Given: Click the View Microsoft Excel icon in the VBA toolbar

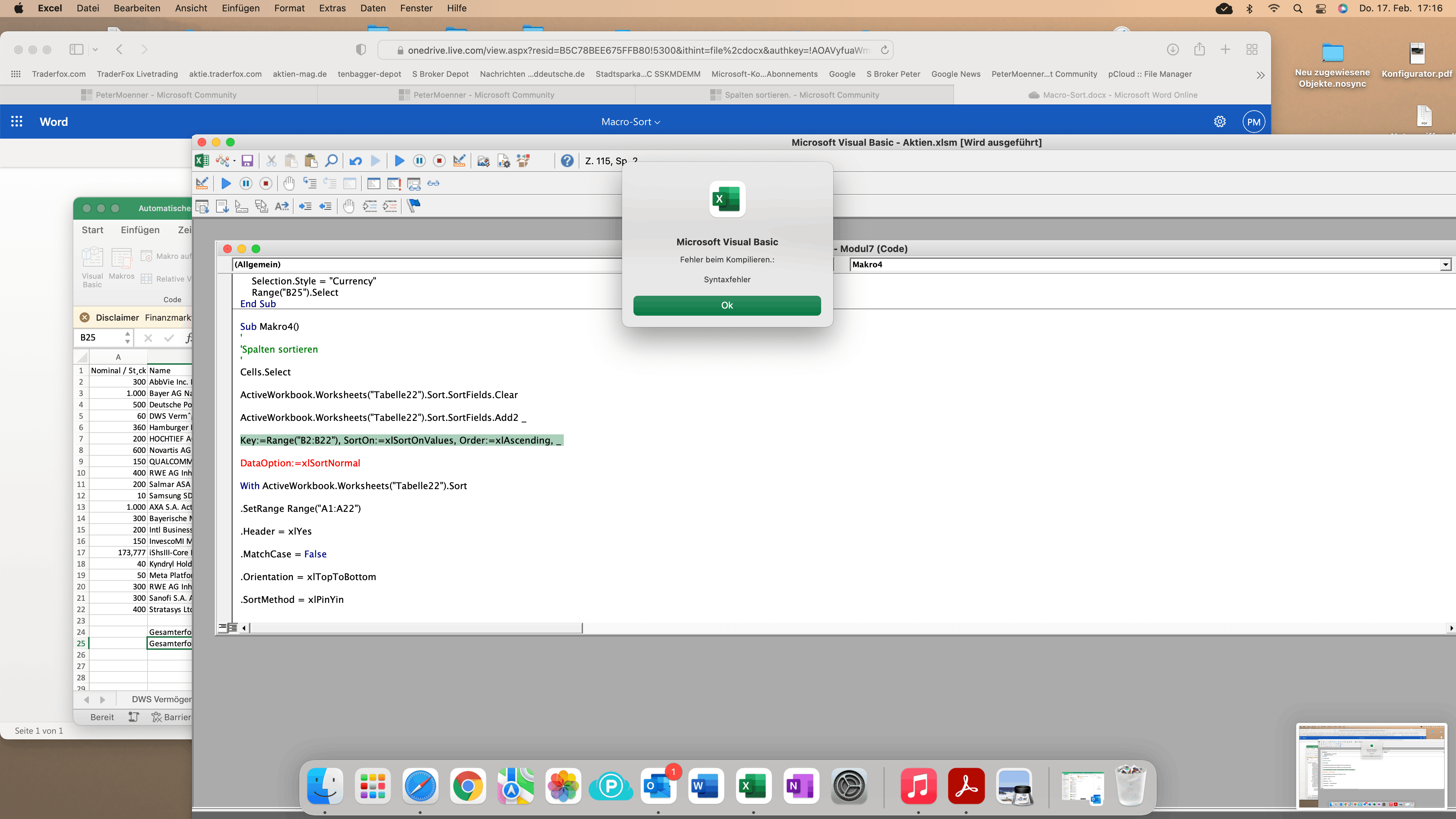Looking at the screenshot, I should [x=202, y=161].
